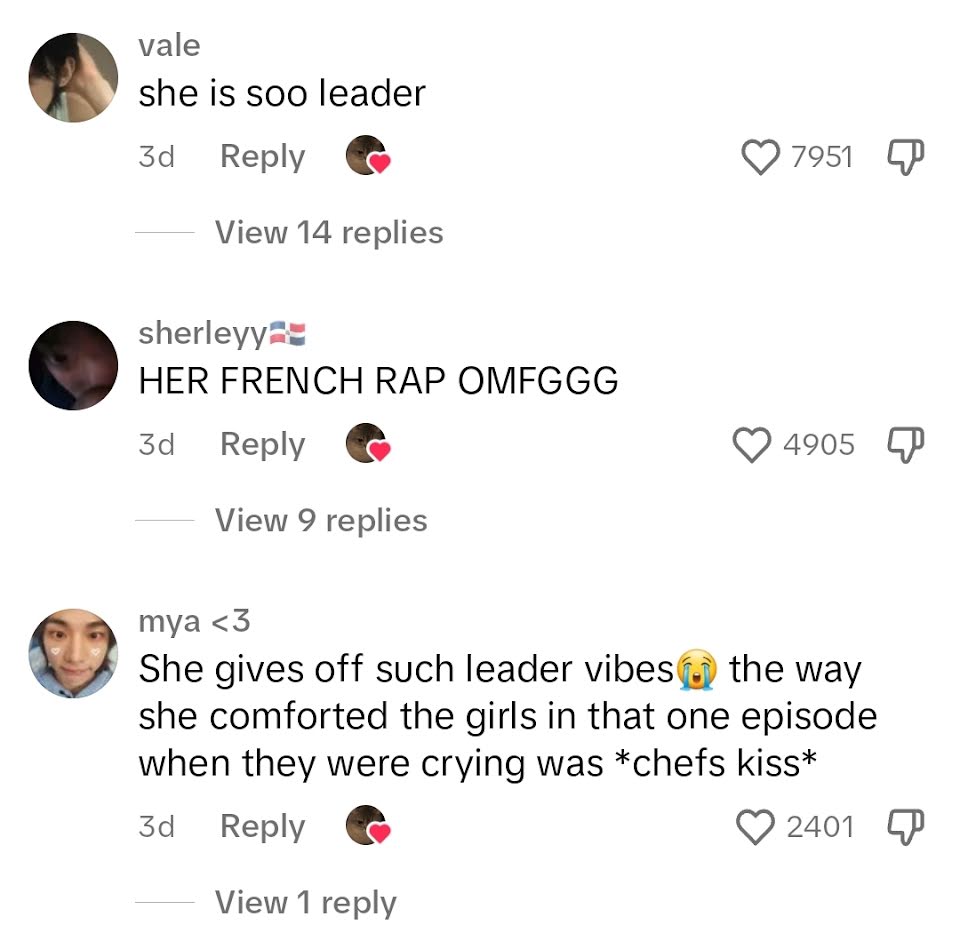The width and height of the screenshot is (960, 941).
Task: Open vale's profile picture
Action: point(73,78)
